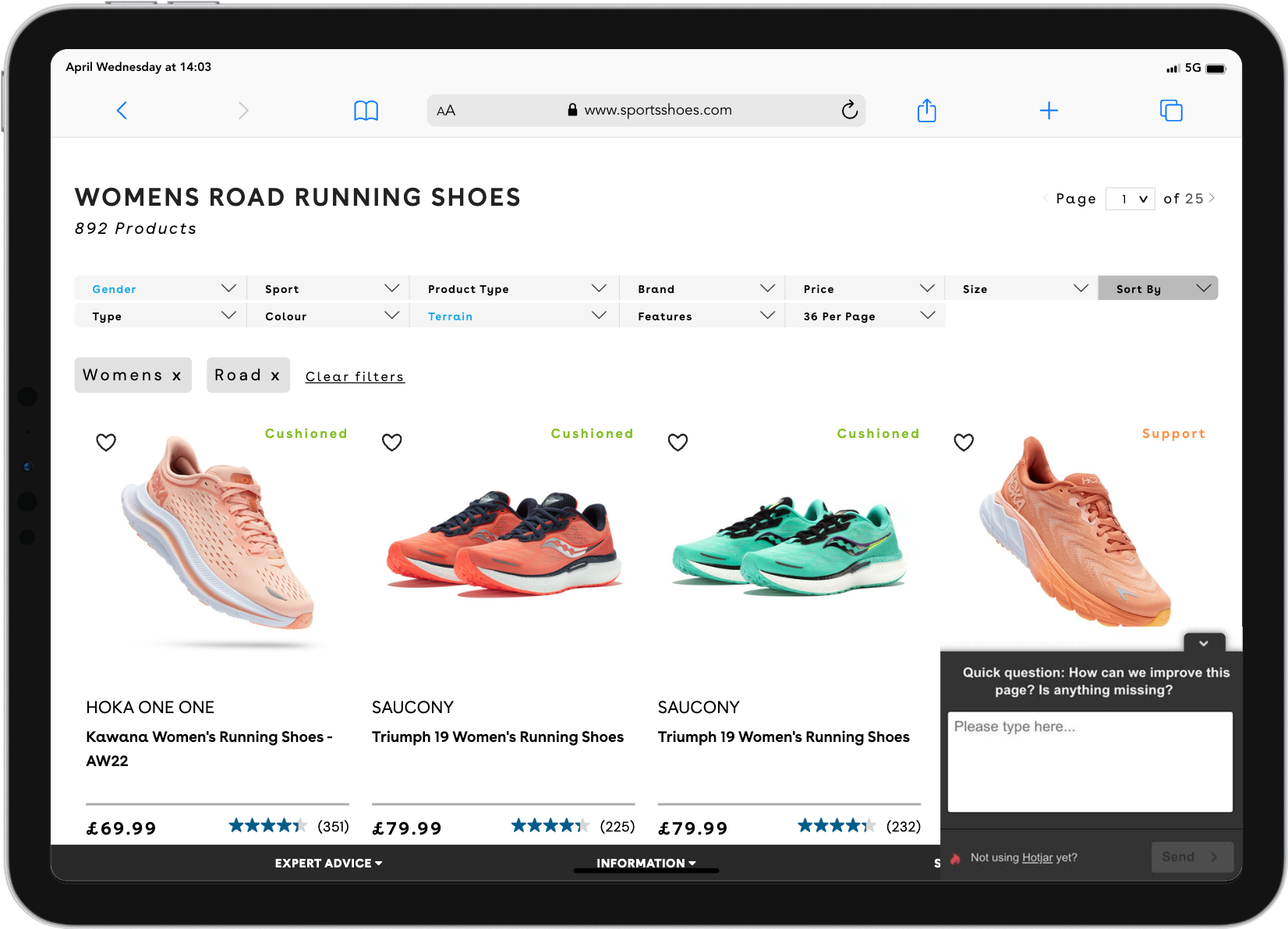
Task: Focus the 'Please type here...' feedback box
Action: point(1090,761)
